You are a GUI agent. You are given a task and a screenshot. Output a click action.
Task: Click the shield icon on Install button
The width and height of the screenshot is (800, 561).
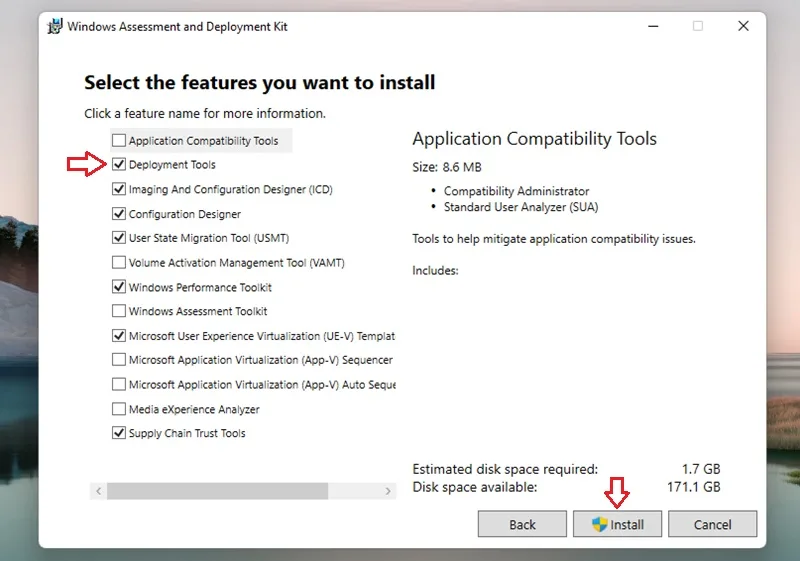599,524
